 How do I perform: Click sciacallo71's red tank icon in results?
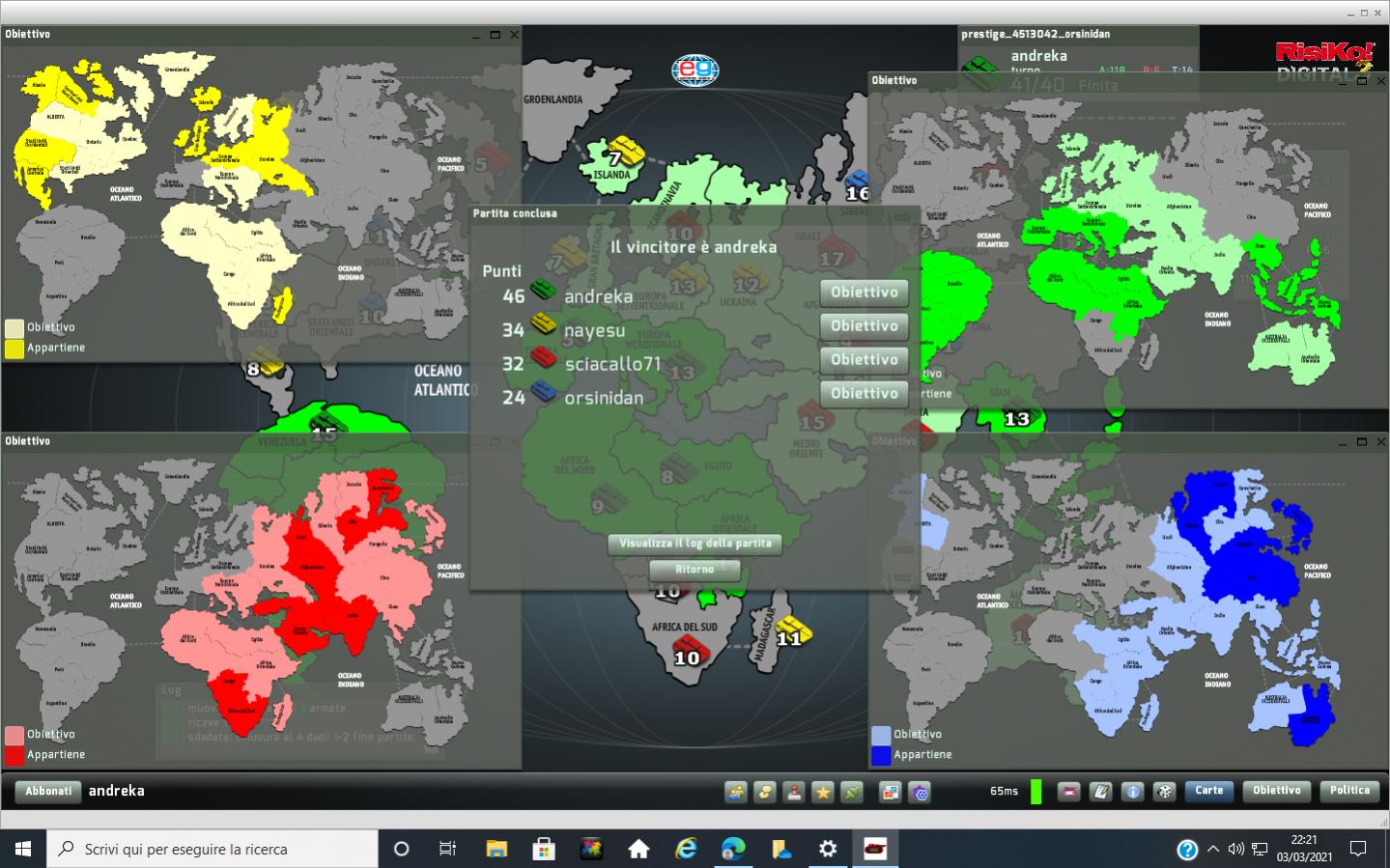click(x=543, y=357)
